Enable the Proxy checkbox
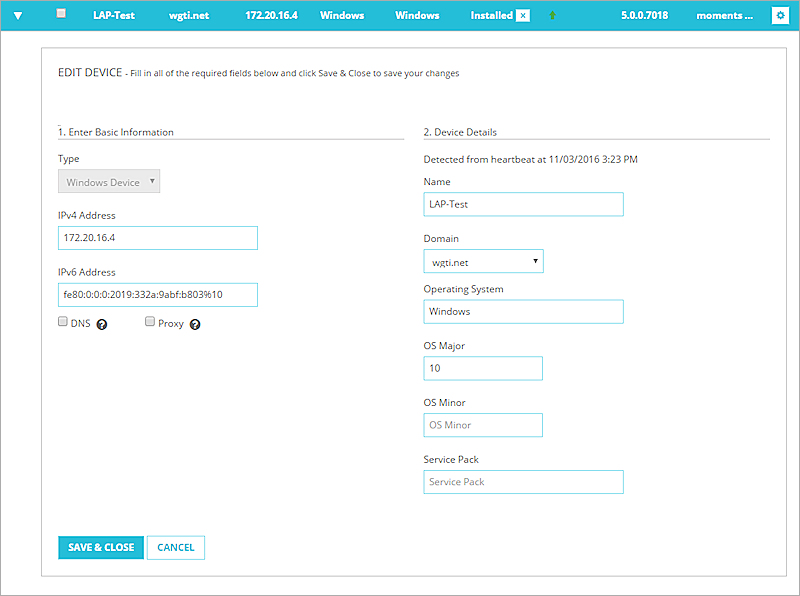 (149, 321)
